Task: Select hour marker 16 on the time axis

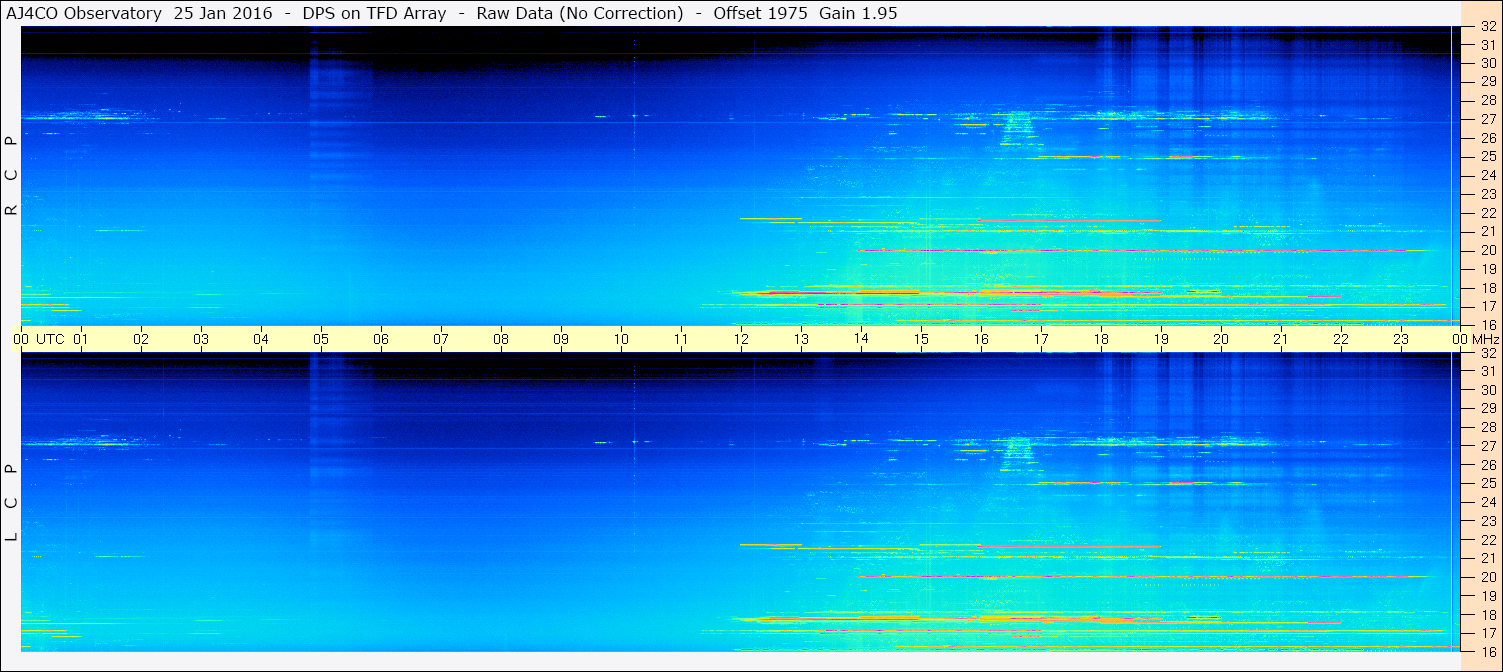Action: click(x=981, y=339)
